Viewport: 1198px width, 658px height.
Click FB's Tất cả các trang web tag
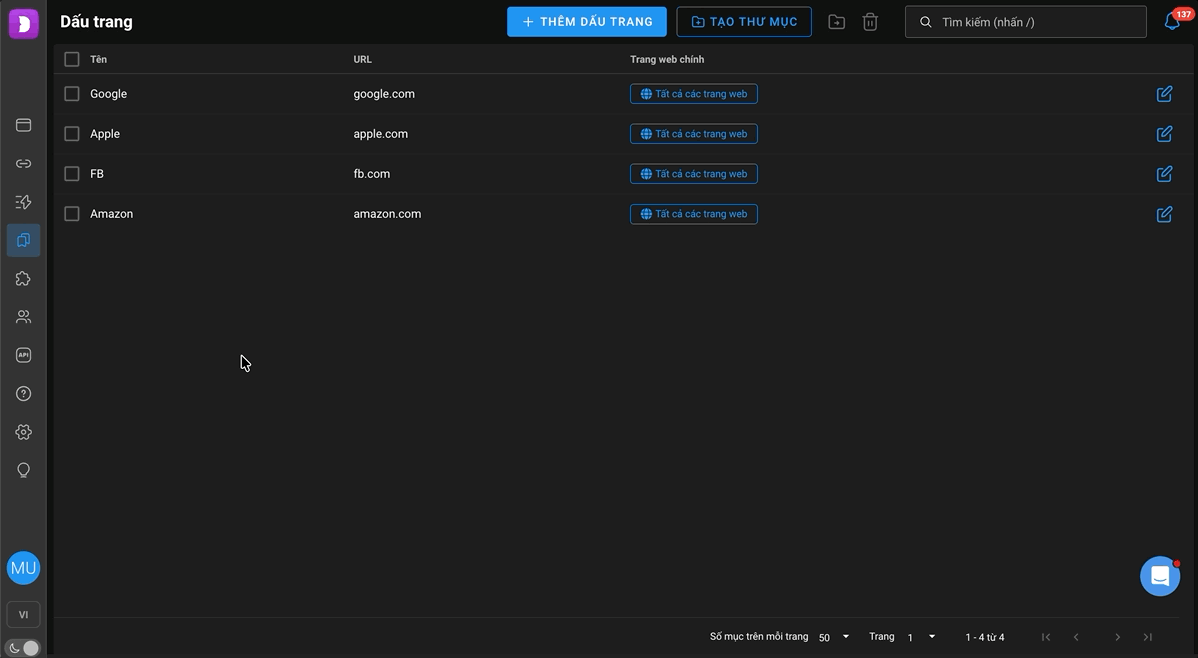click(x=694, y=173)
